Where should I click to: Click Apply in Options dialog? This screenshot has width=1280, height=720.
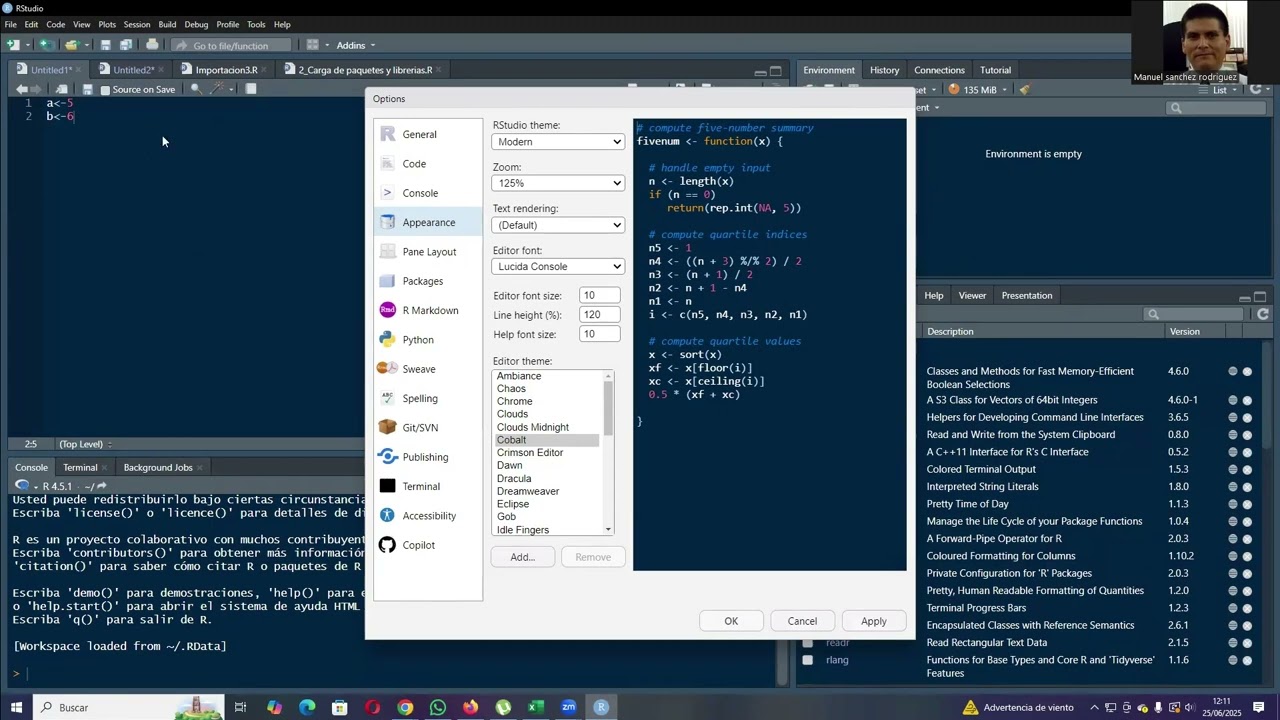tap(873, 621)
